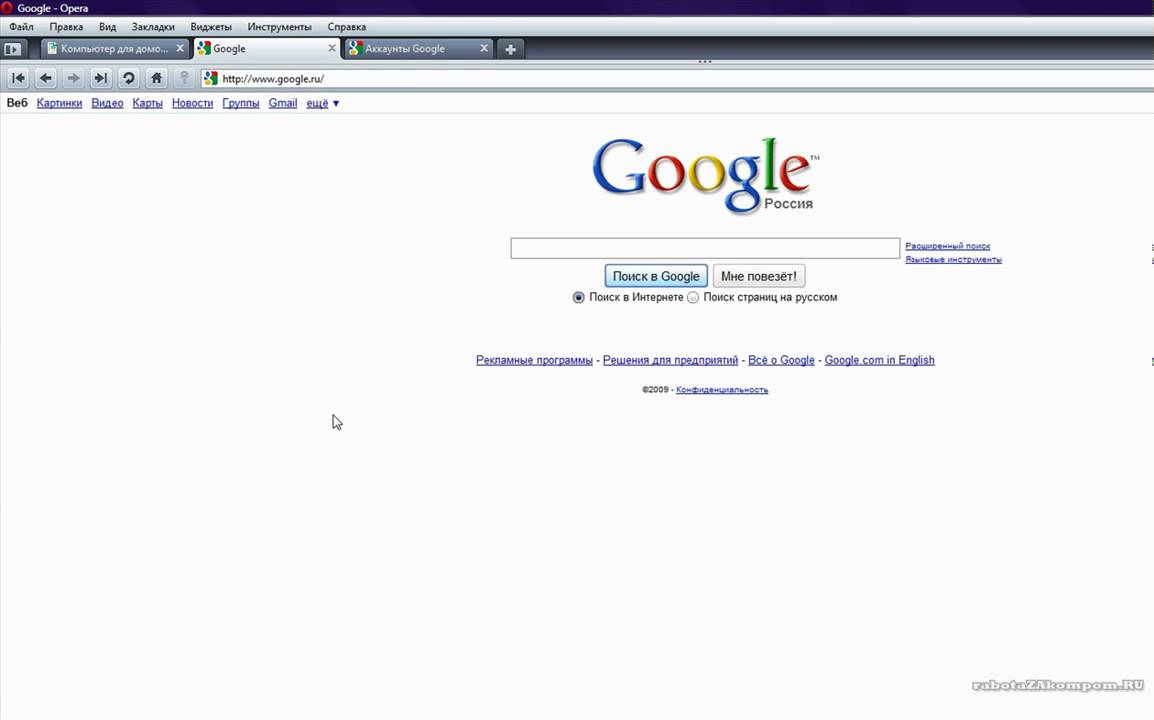Image resolution: width=1154 pixels, height=720 pixels.
Task: Click the Wand password key icon
Action: click(184, 78)
